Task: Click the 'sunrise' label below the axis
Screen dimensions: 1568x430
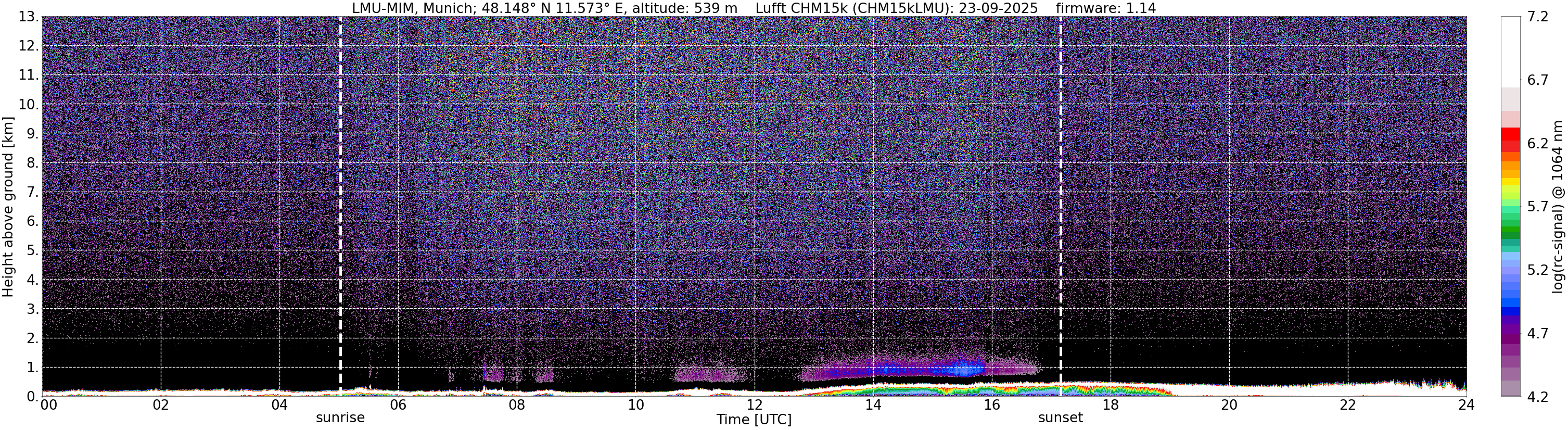Action: pyautogui.click(x=340, y=418)
